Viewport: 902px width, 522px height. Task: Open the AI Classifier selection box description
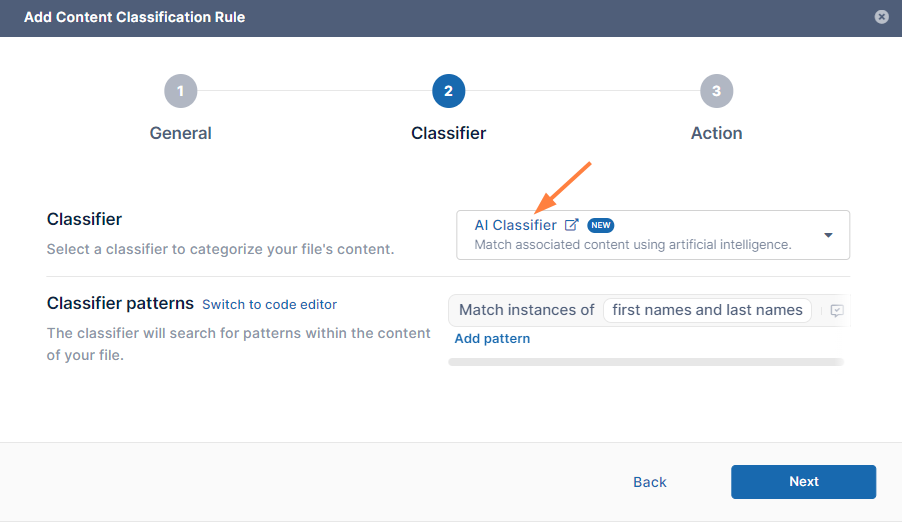[x=632, y=244]
